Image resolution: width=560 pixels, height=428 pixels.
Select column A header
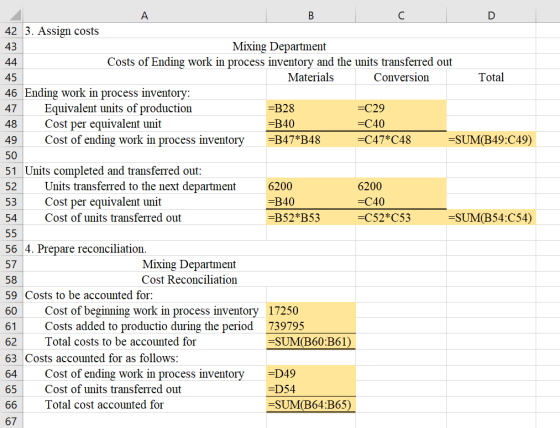144,15
